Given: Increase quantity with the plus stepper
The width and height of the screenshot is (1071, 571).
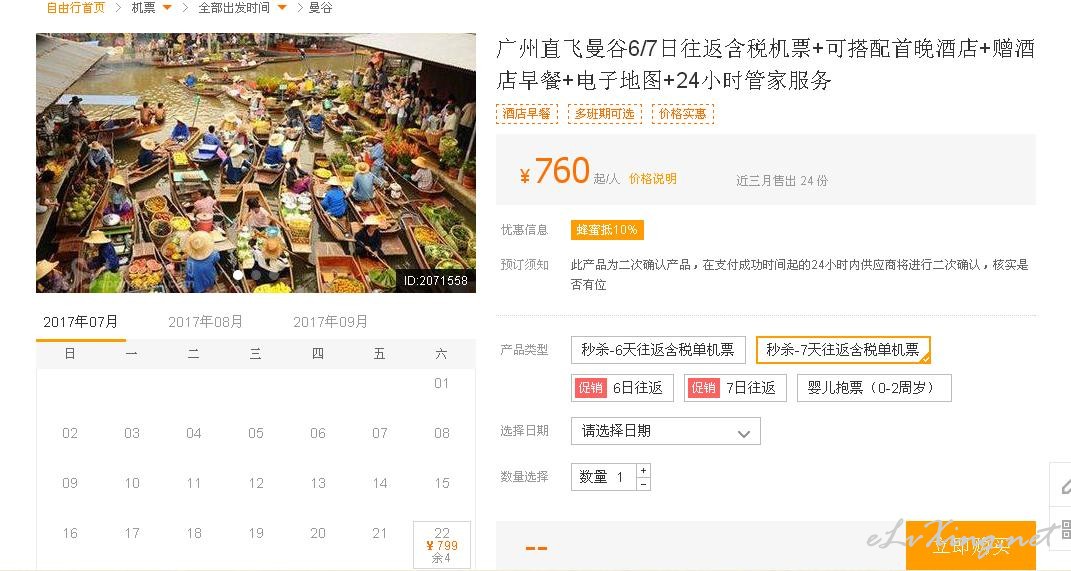Looking at the screenshot, I should (643, 471).
